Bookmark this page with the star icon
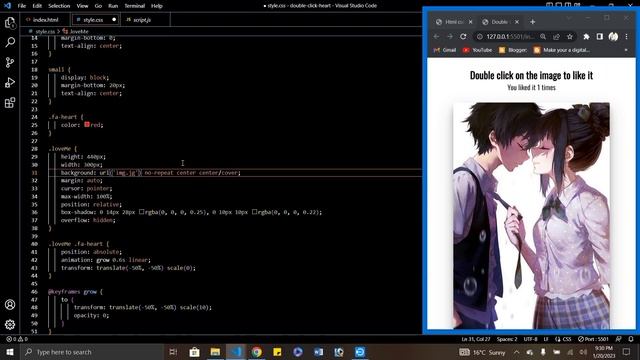This screenshot has height=360, width=640. pos(569,37)
